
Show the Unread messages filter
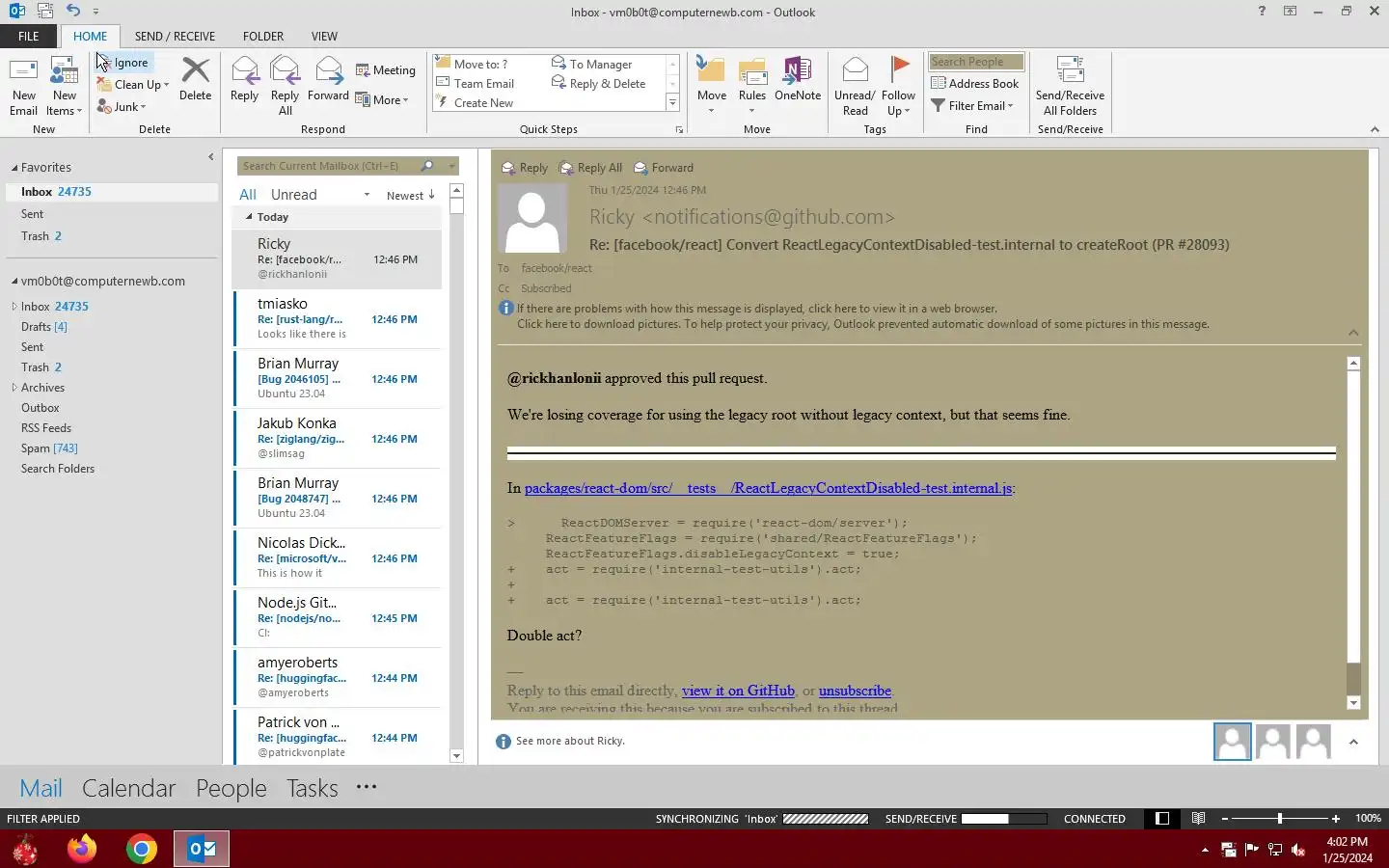pos(294,195)
